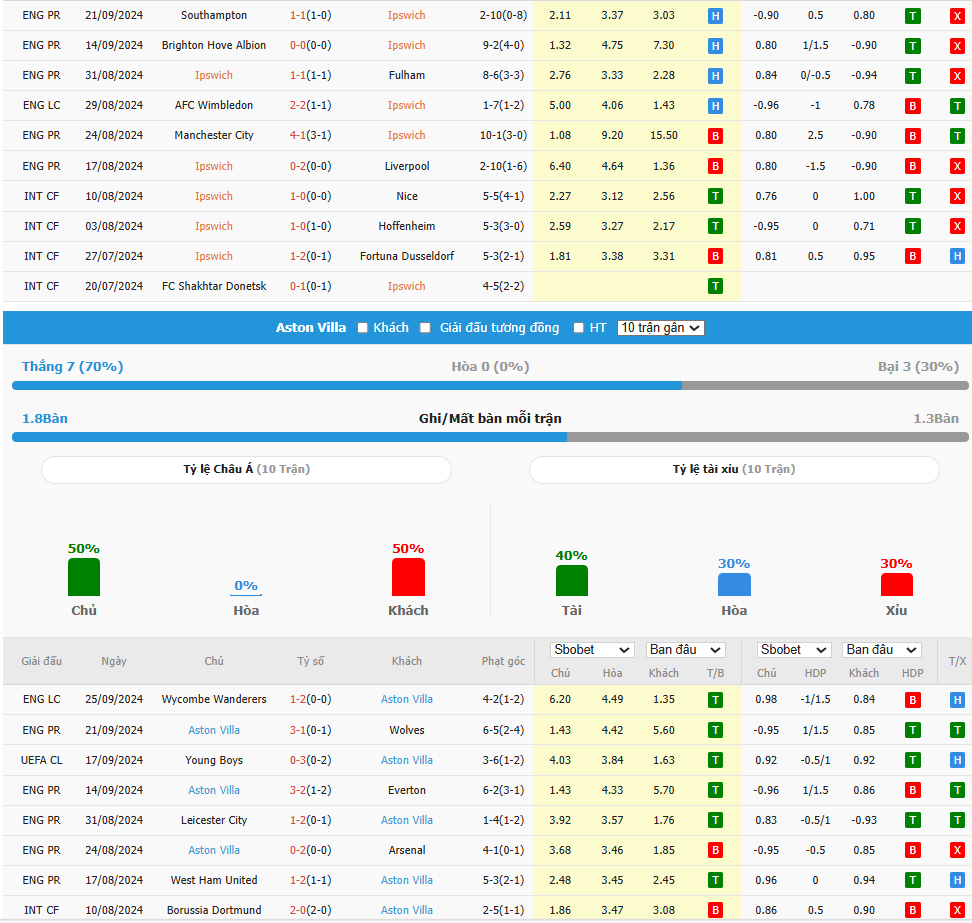
Task: Click green T result badge in Wycombe Wanderers row
Action: (715, 700)
